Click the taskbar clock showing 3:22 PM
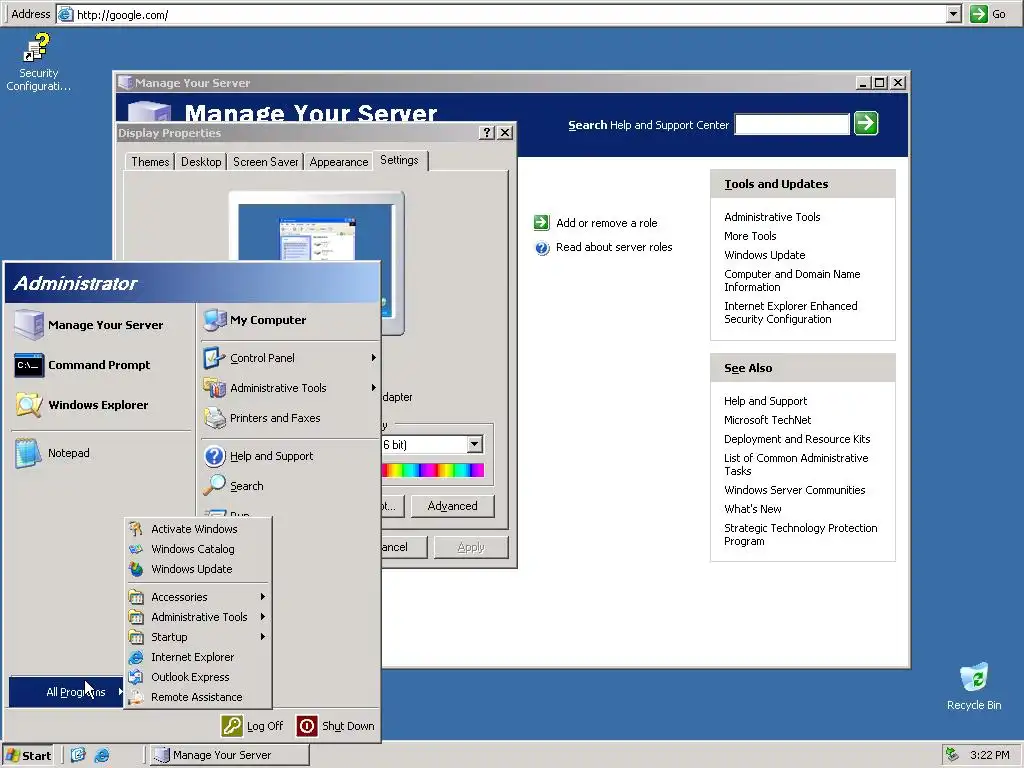The width and height of the screenshot is (1024, 768). [x=989, y=755]
